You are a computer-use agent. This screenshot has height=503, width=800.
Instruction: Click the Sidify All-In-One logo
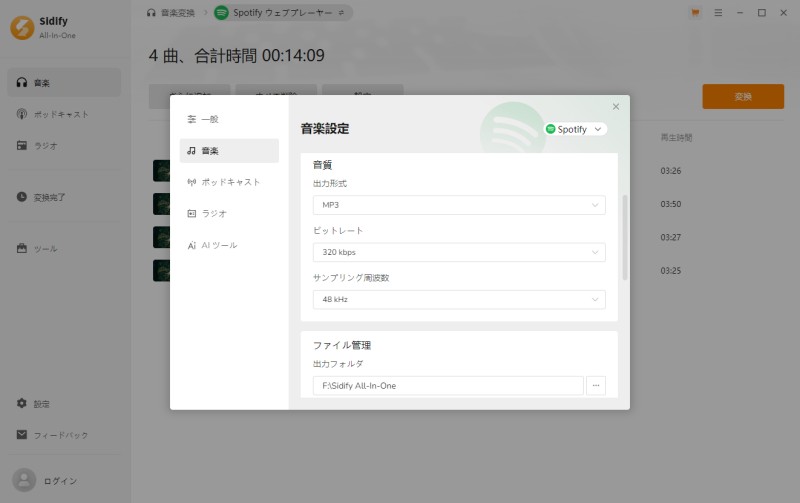22,28
